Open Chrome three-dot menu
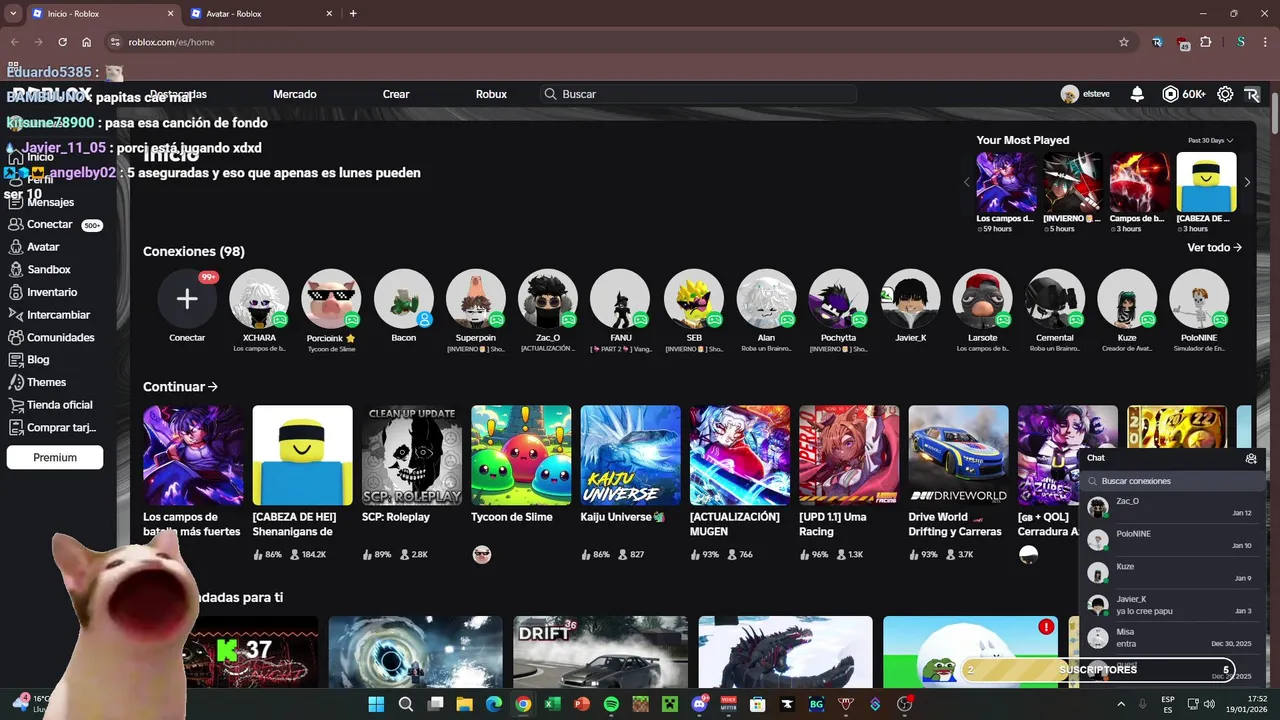 pyautogui.click(x=1265, y=42)
